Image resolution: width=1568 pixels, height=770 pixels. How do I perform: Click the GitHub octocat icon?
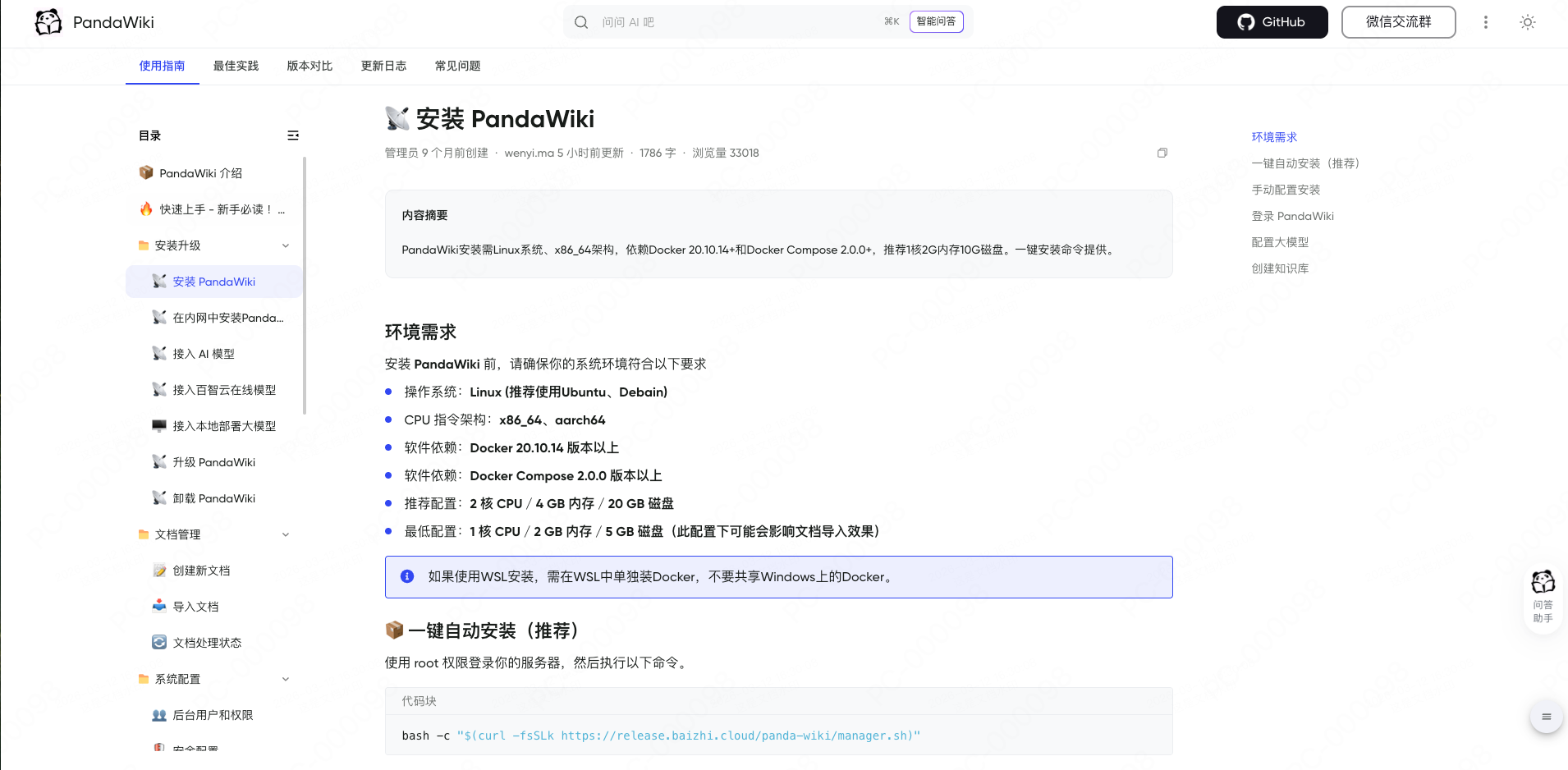1246,22
